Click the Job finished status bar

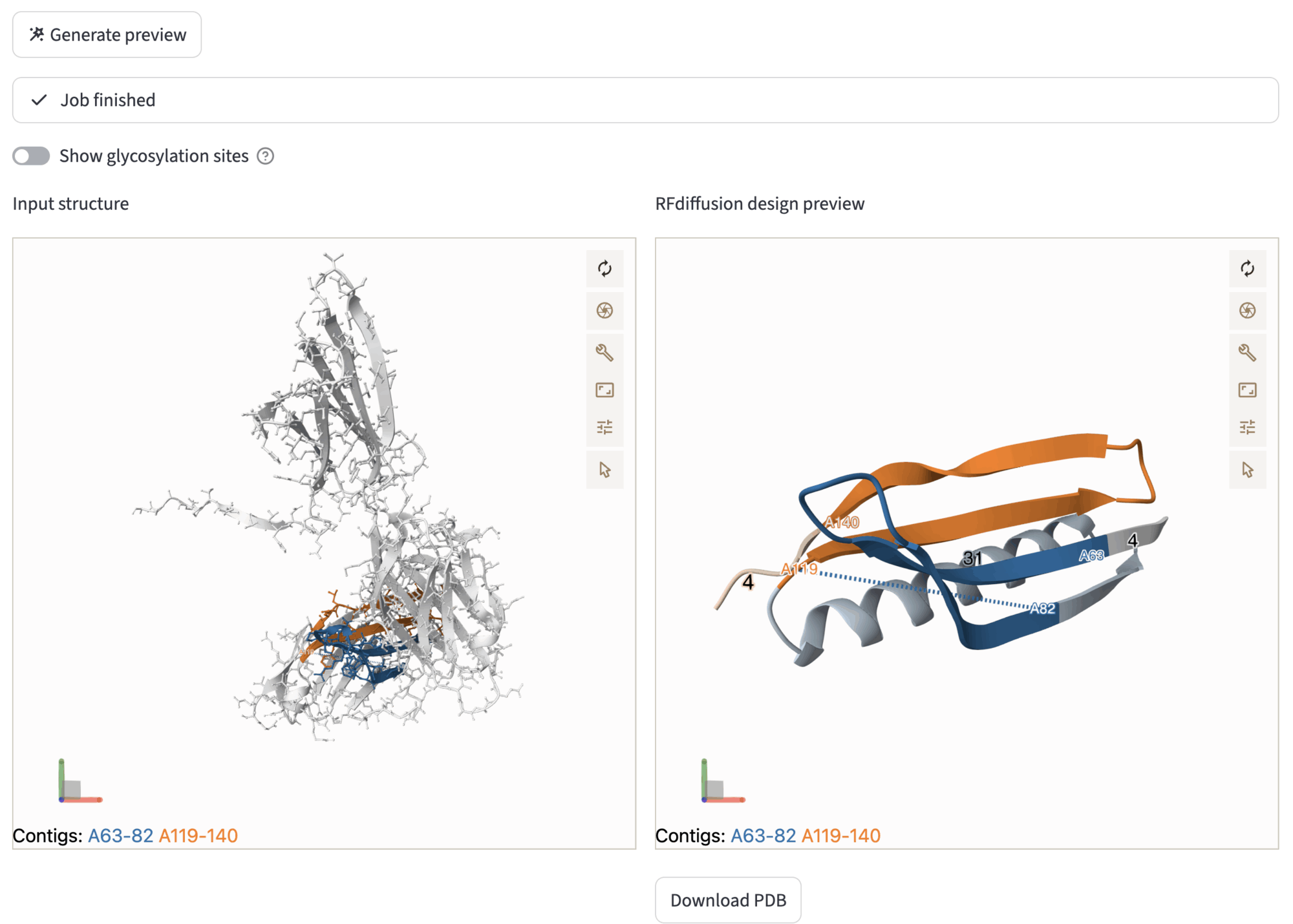[645, 100]
